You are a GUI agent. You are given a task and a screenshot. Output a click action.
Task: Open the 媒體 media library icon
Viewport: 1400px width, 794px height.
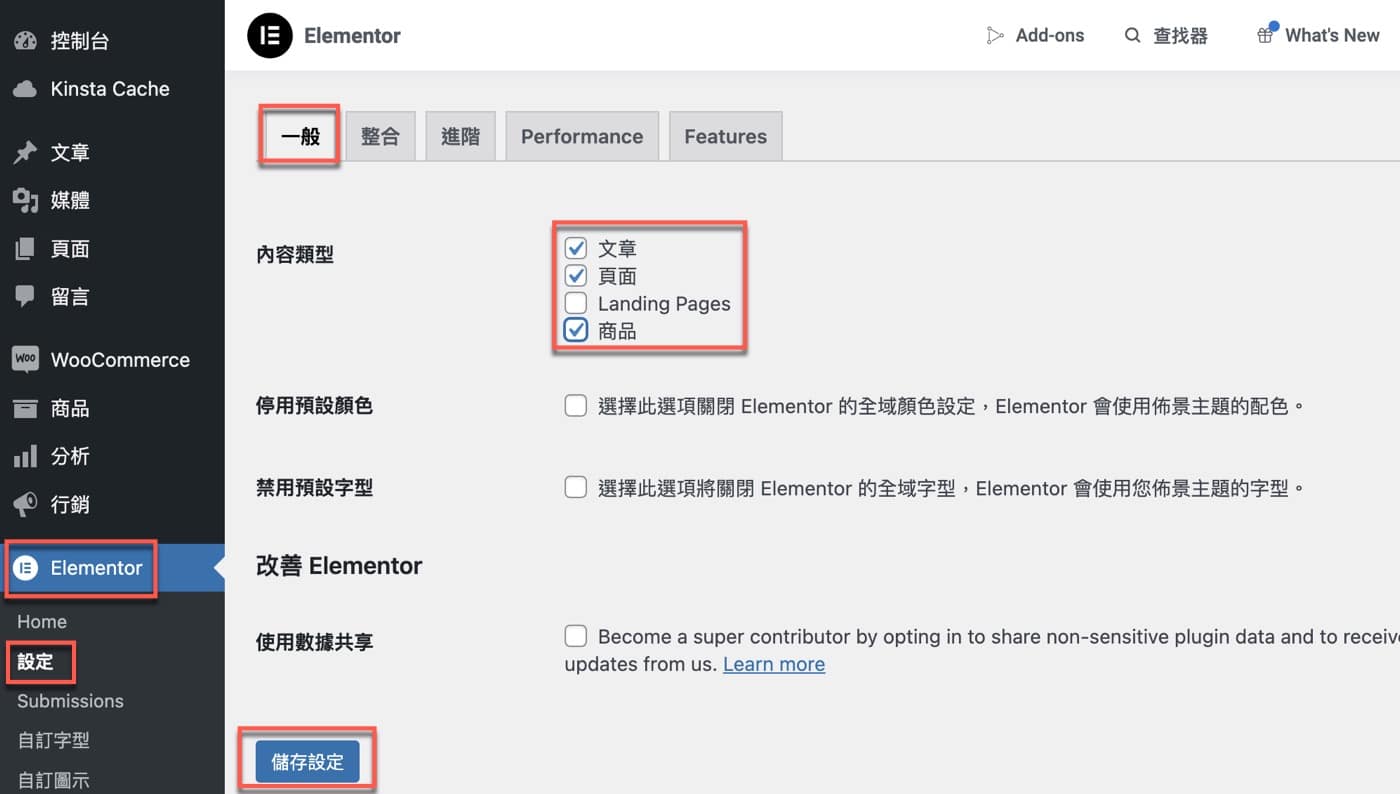[x=25, y=201]
